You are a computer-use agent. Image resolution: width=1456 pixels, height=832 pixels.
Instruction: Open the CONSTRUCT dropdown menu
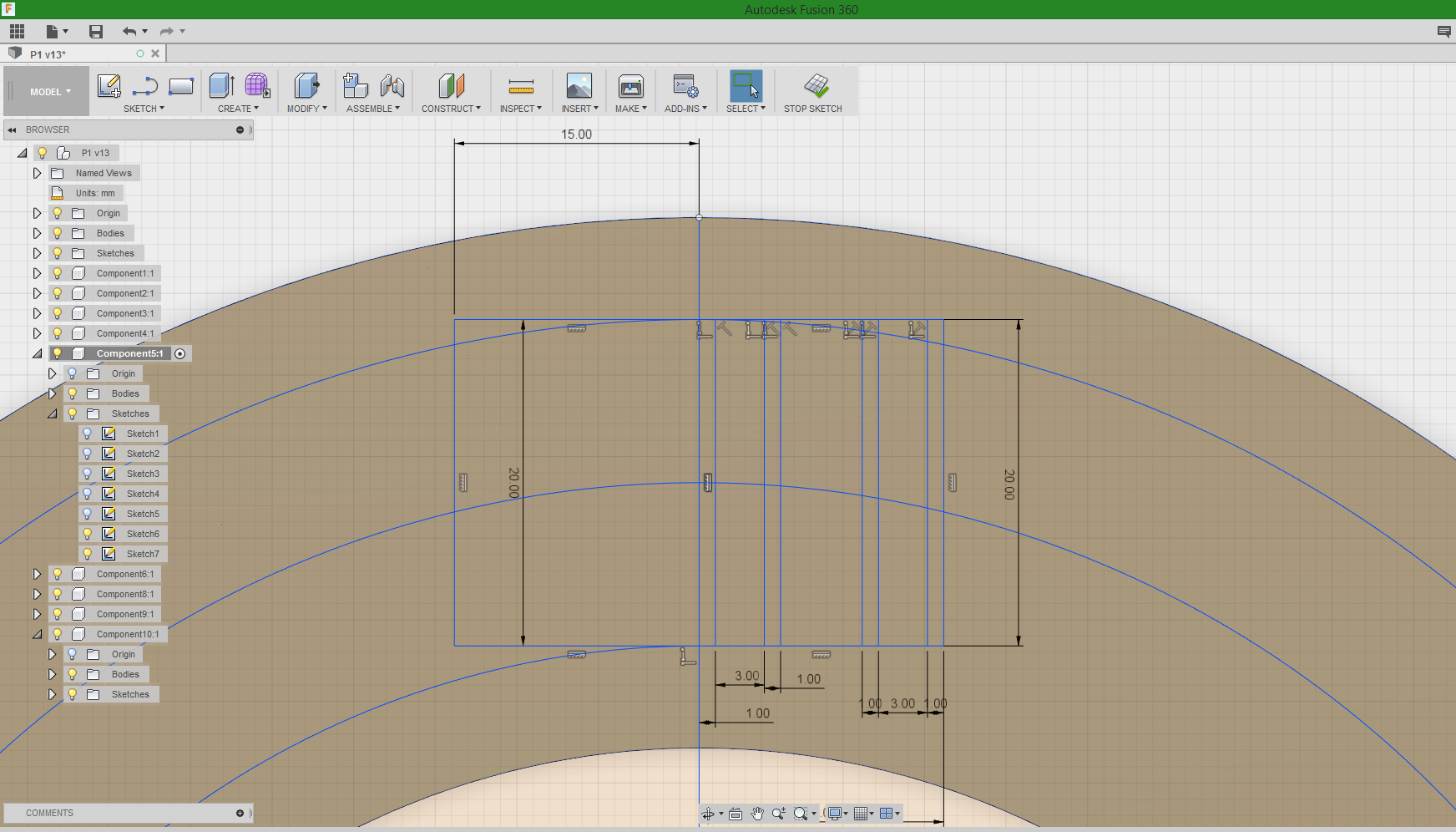point(452,109)
